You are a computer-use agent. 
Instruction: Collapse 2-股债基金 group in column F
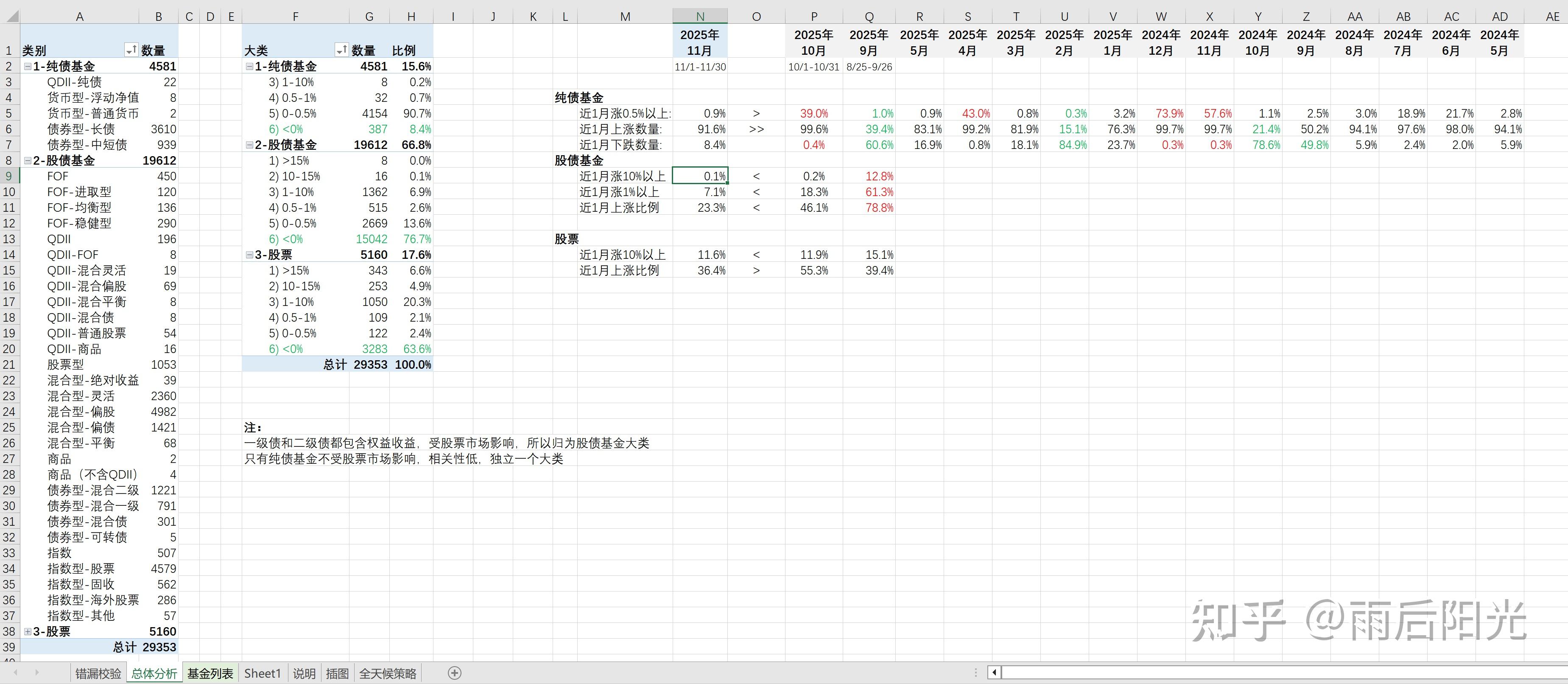(249, 145)
